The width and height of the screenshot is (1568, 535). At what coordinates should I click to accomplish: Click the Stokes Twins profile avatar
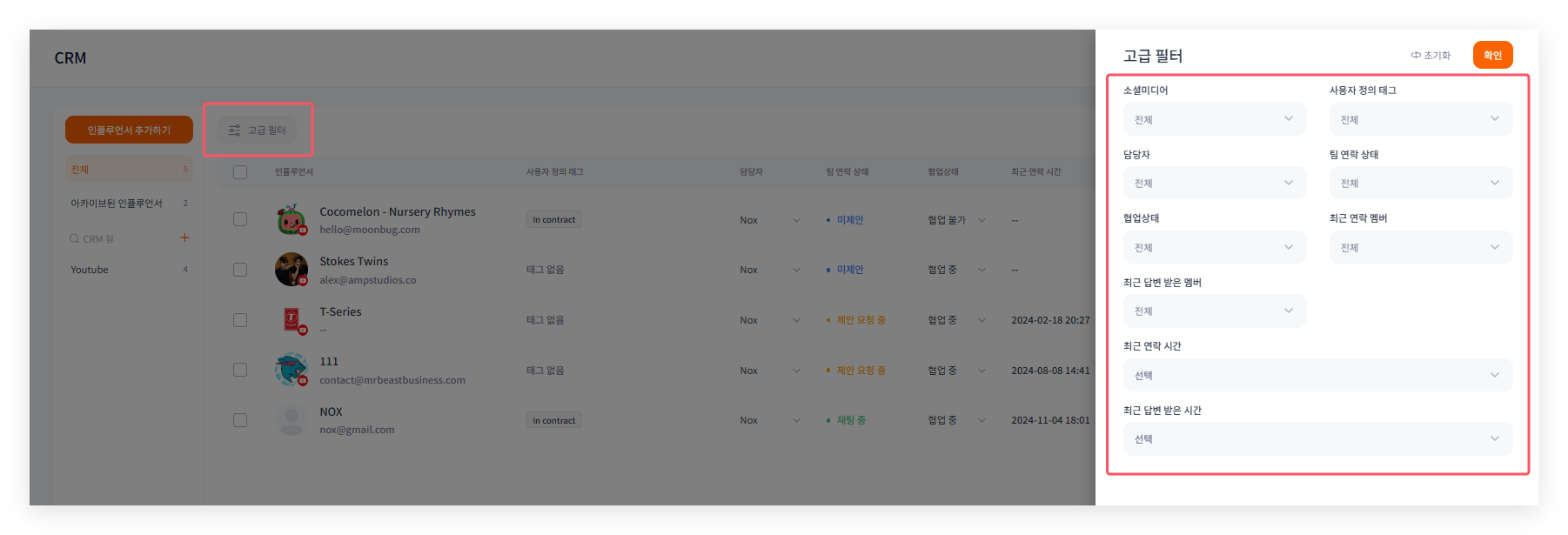pos(291,270)
